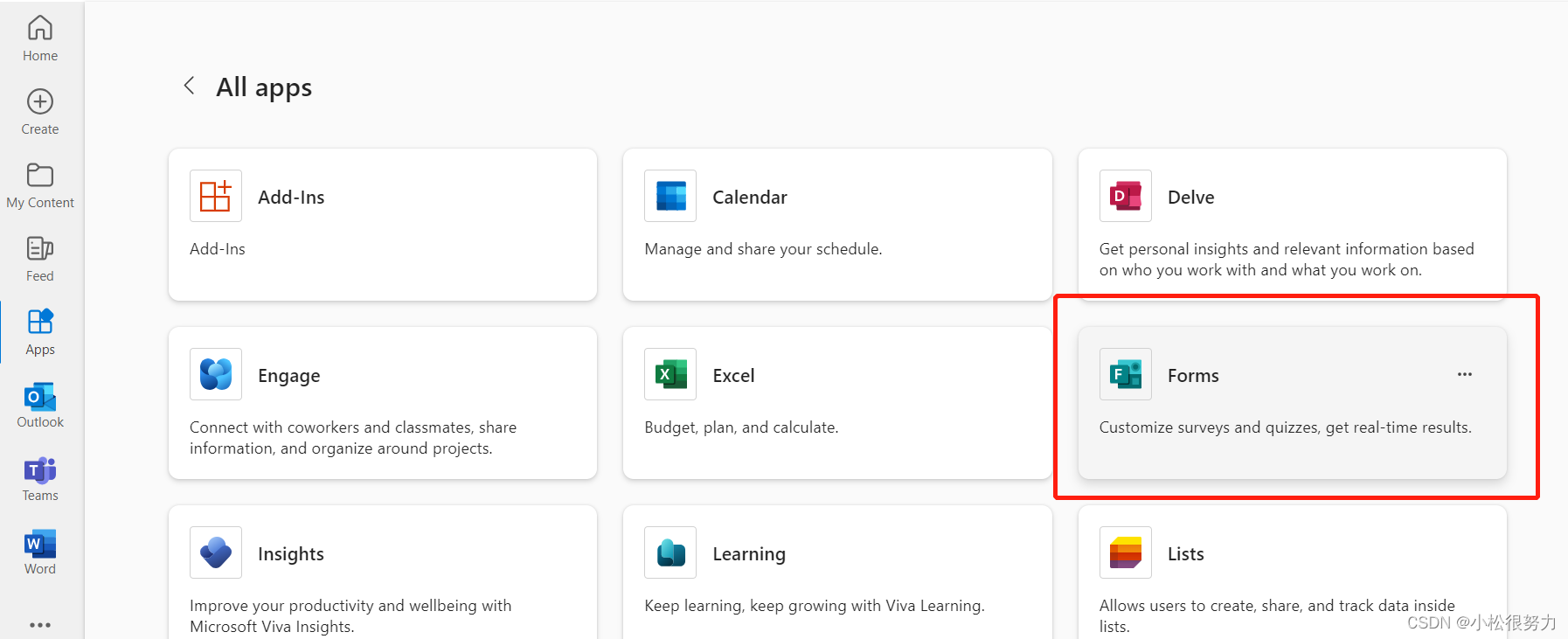Click the Engage 'Connect with coworkers' description

pos(353,438)
